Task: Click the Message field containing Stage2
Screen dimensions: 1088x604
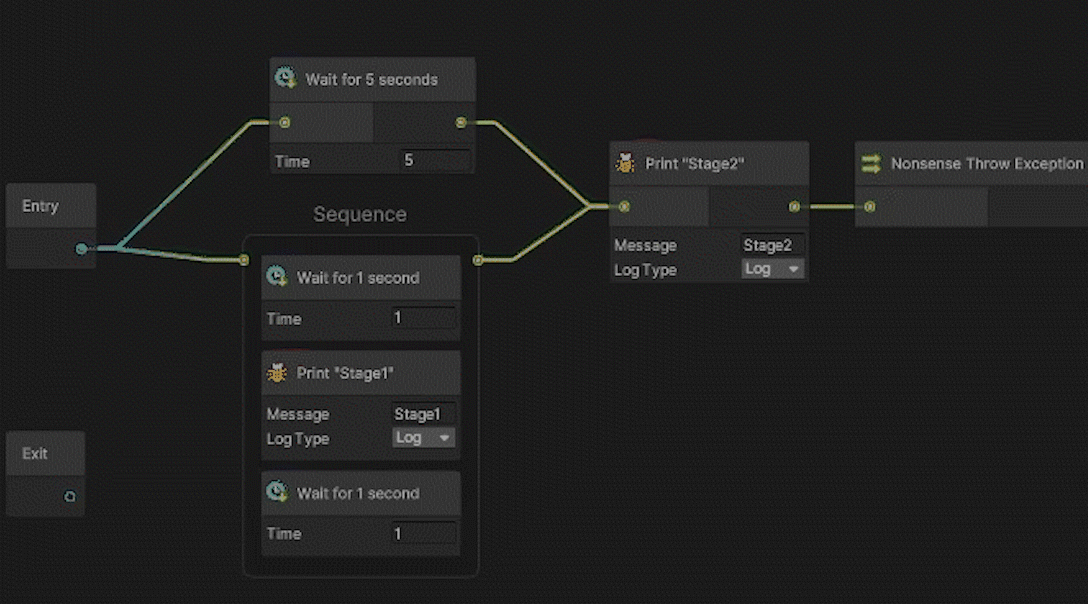Action: click(772, 245)
